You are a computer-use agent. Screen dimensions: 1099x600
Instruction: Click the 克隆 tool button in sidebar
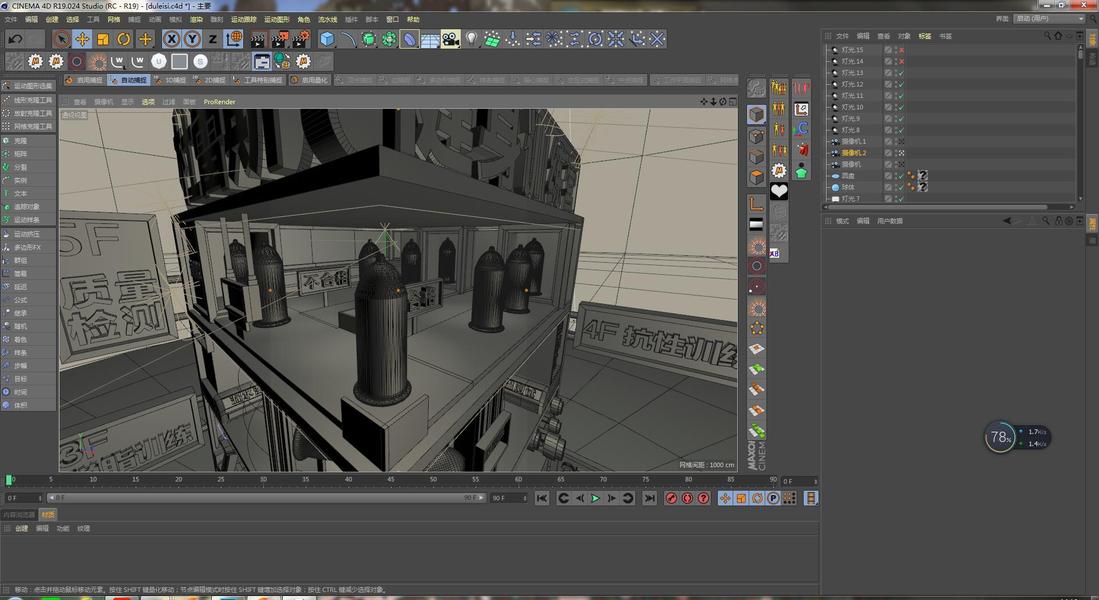(x=21, y=141)
